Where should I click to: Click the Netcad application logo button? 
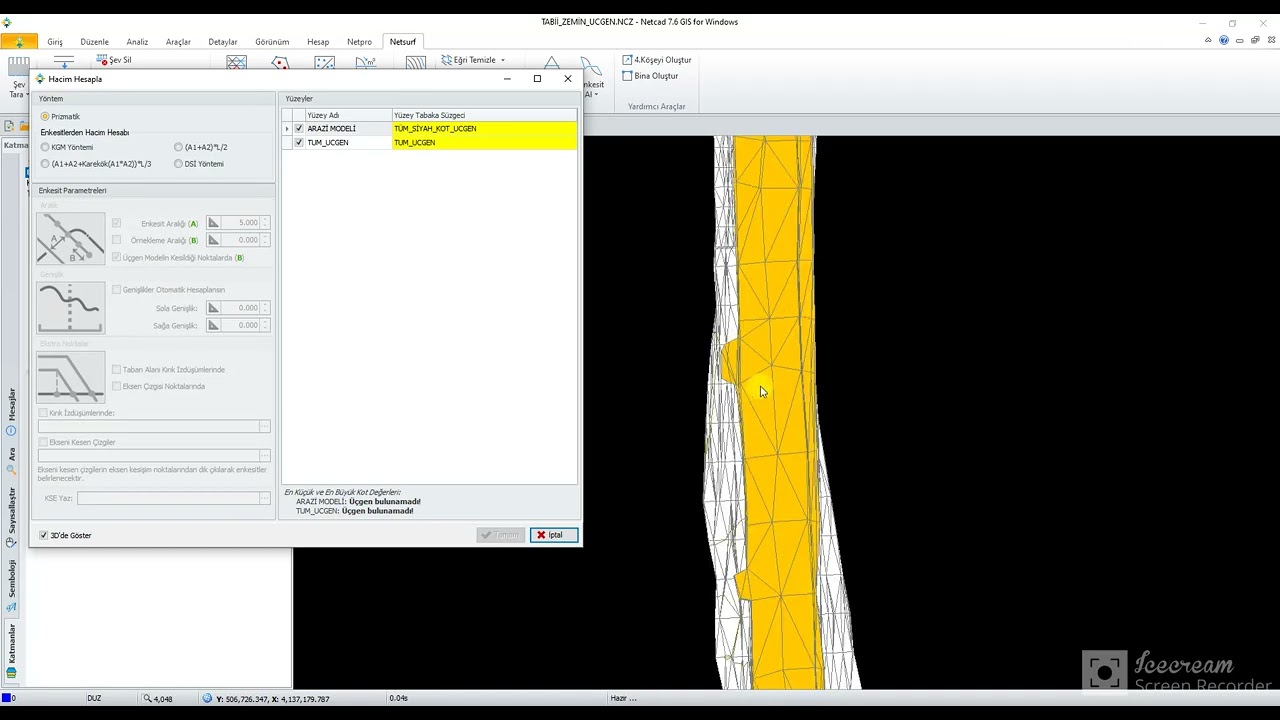tap(19, 42)
